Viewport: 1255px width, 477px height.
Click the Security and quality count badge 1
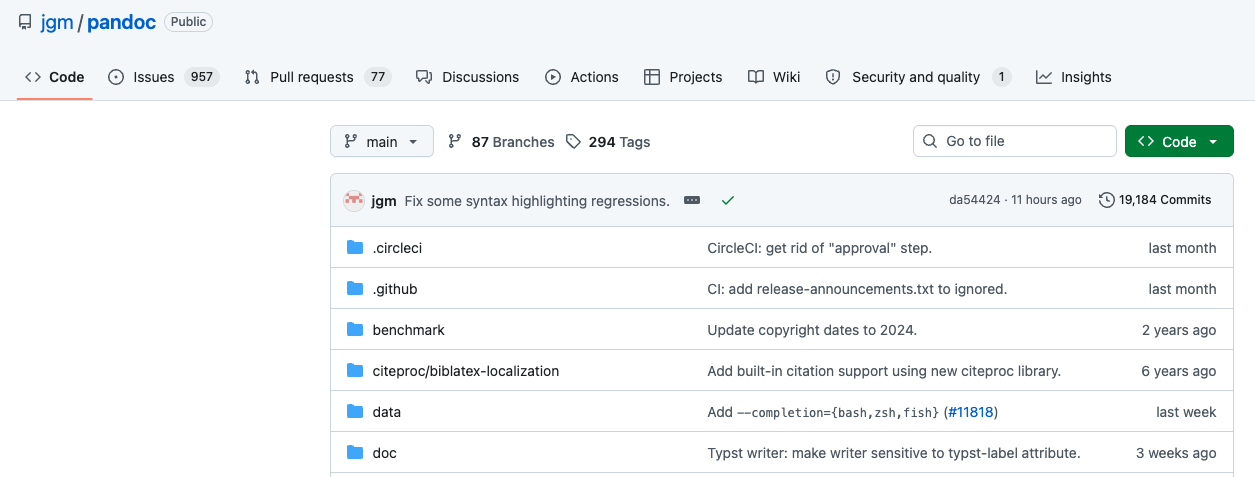pyautogui.click(x=1001, y=77)
